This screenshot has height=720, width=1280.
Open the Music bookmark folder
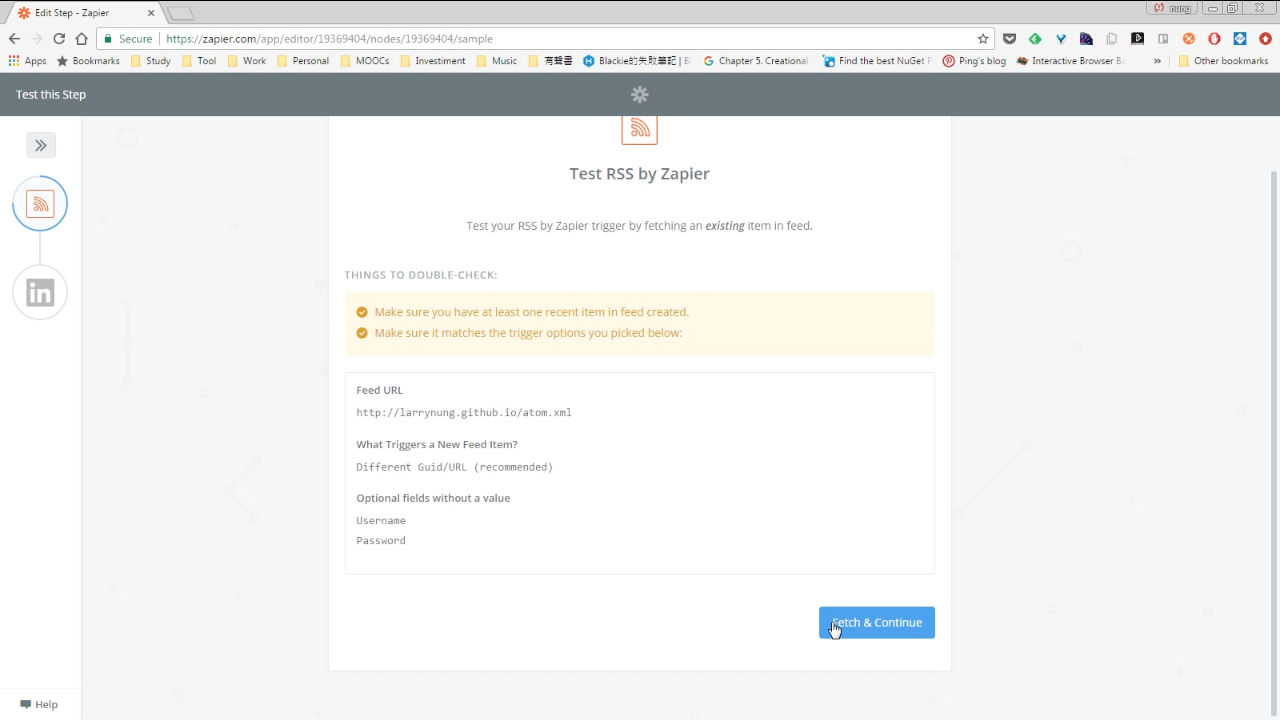pos(497,60)
